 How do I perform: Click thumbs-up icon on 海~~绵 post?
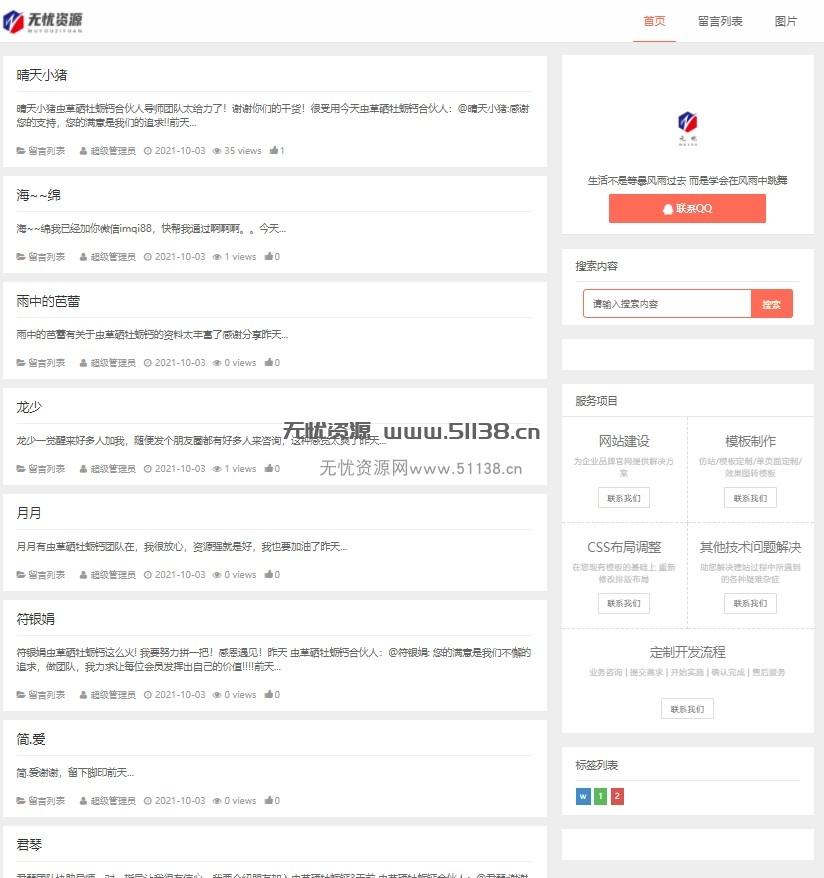pos(269,256)
